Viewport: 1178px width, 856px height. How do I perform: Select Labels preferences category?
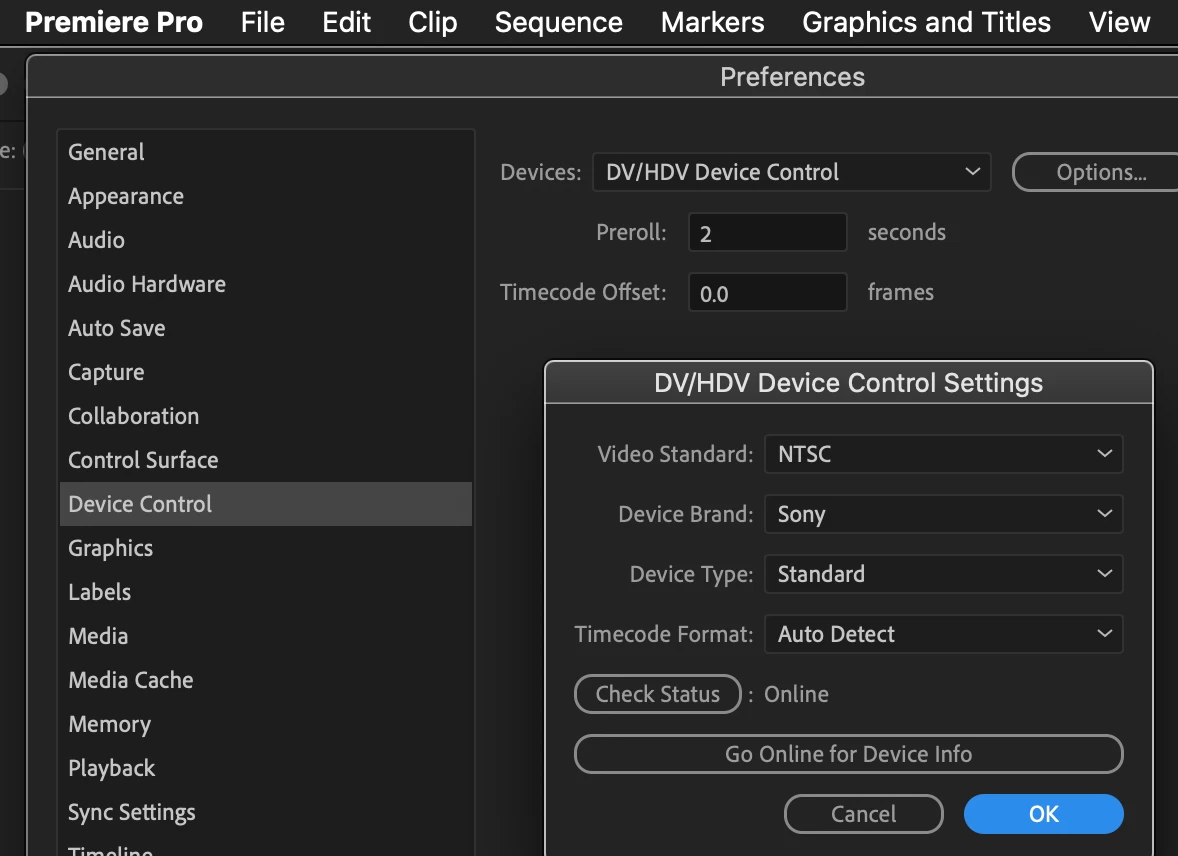click(x=265, y=591)
